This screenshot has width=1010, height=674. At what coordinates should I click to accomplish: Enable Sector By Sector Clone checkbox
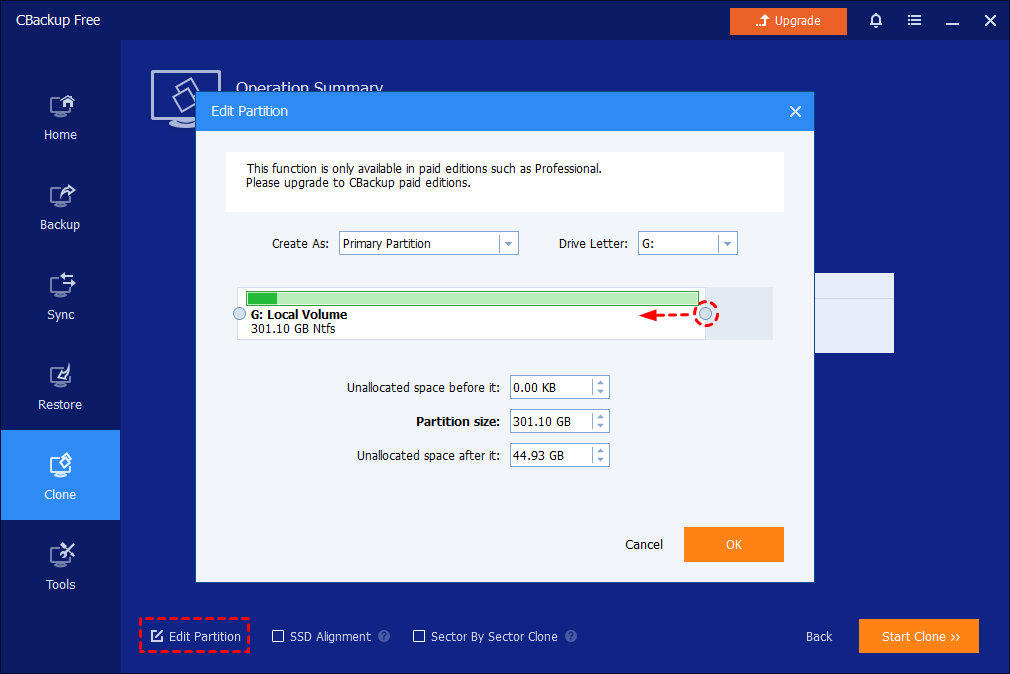pos(420,636)
